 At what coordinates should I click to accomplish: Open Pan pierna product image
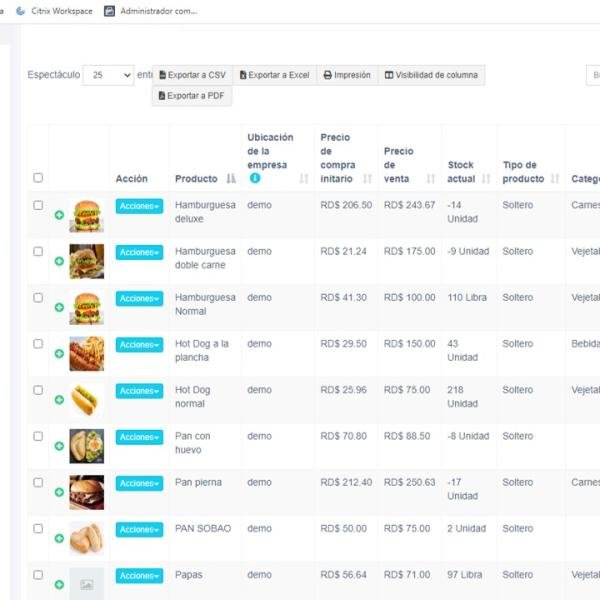click(x=86, y=492)
